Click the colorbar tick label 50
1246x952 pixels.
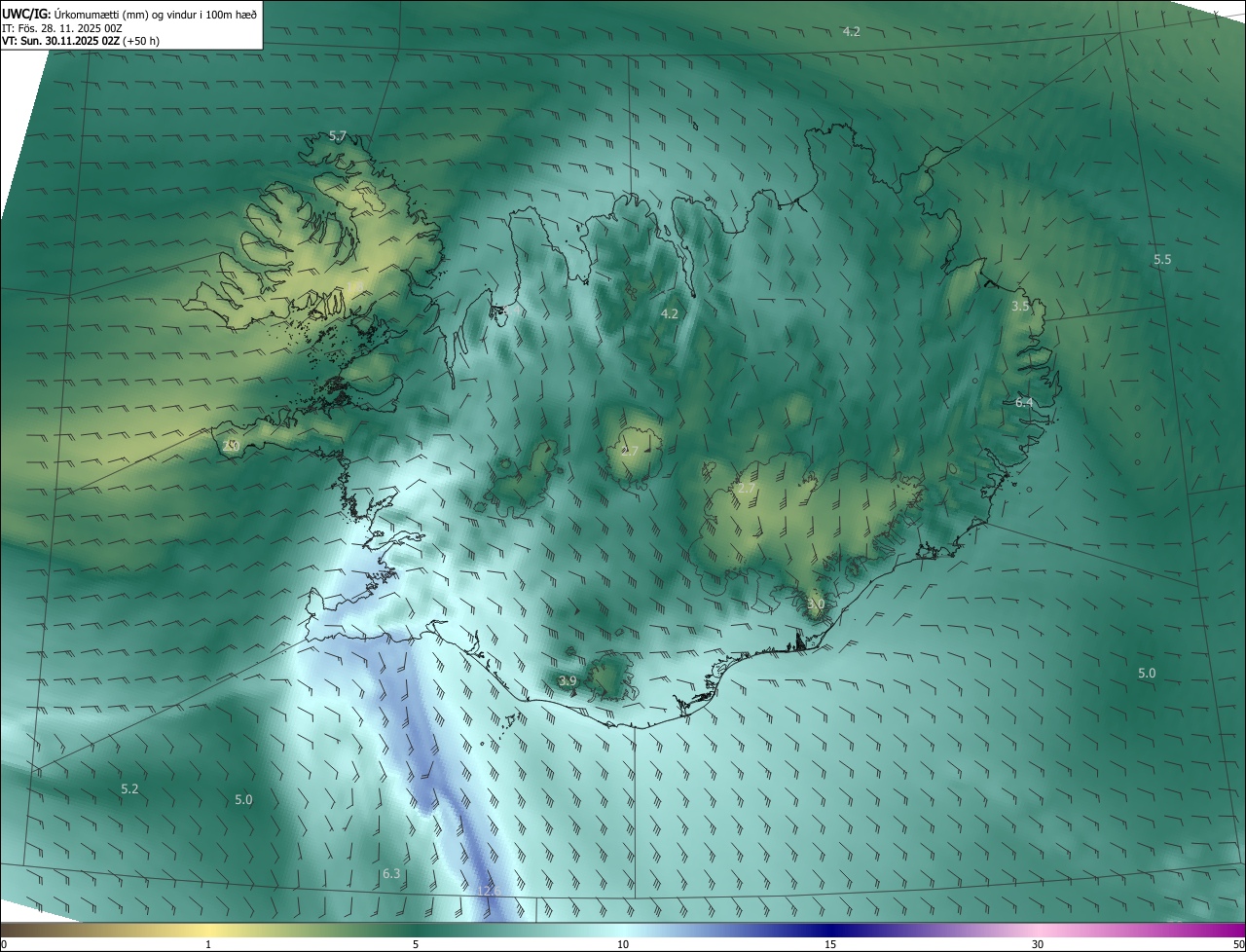tap(1238, 944)
